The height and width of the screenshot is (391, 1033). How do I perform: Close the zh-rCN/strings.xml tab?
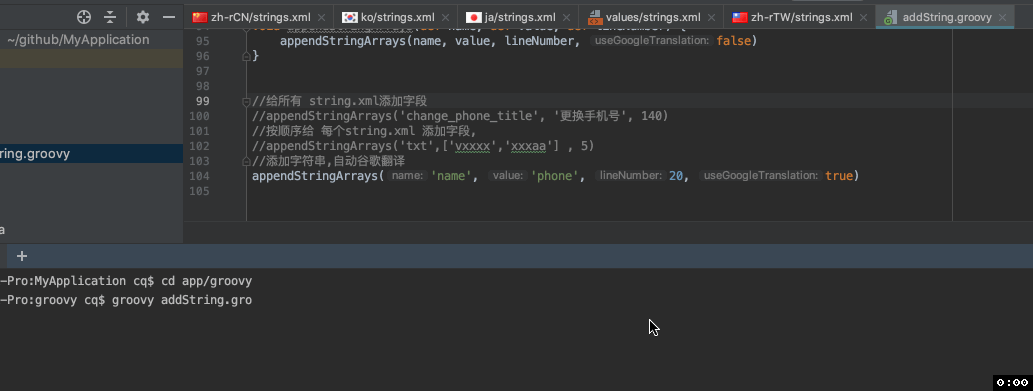point(321,18)
